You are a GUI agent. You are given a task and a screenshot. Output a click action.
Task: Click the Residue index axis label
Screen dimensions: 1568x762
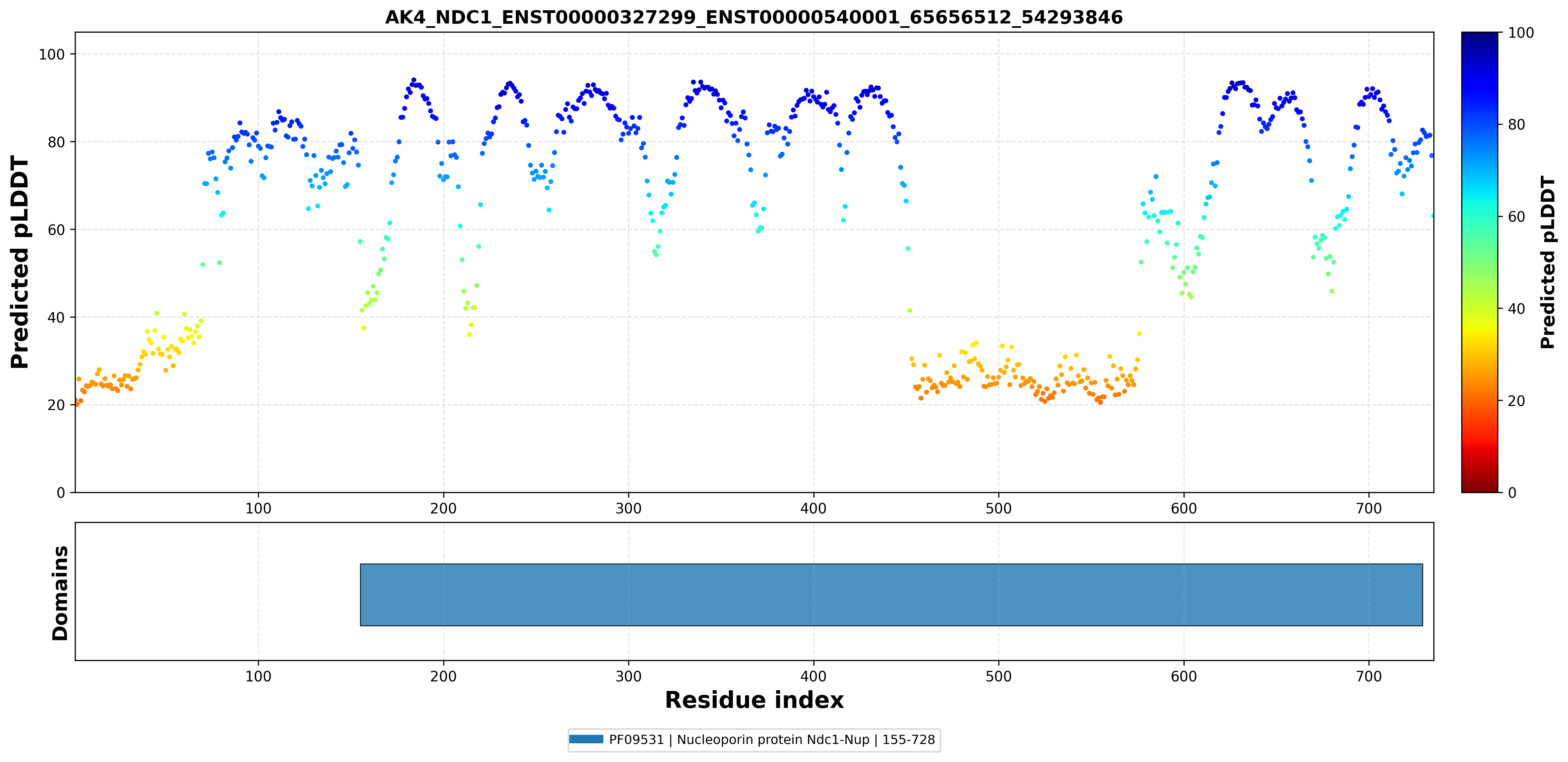[754, 700]
